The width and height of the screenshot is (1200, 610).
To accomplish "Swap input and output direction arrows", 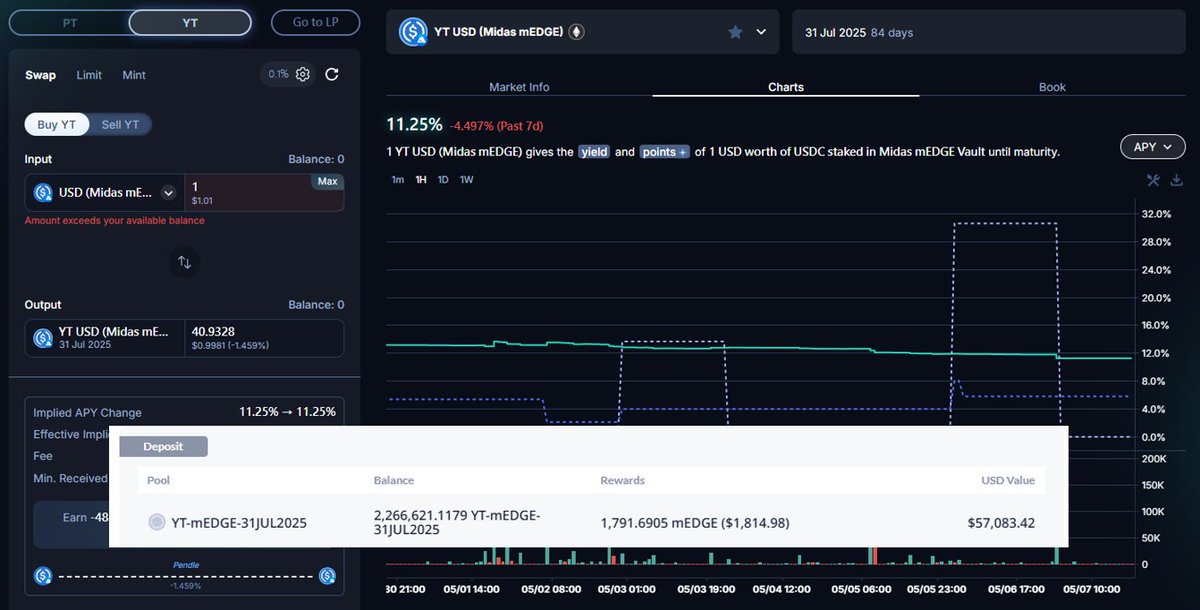I will 184,262.
